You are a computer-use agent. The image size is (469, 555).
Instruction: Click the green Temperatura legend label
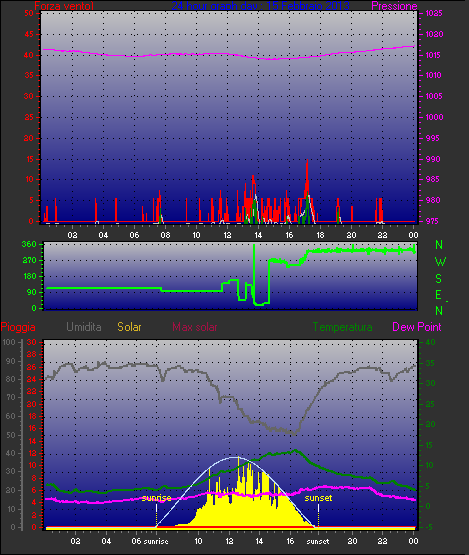[342, 327]
